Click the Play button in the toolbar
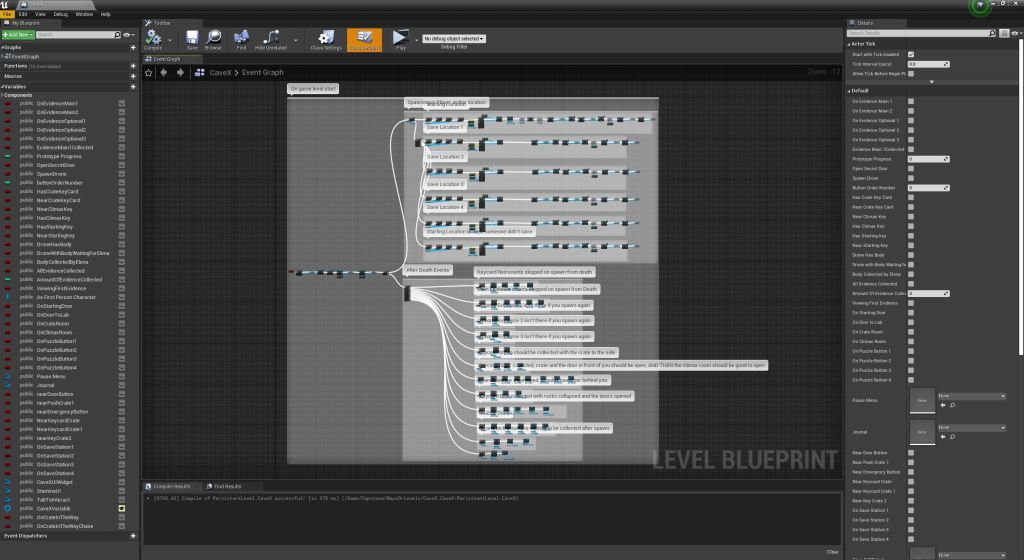Viewport: 1024px width, 560px height. click(x=400, y=40)
